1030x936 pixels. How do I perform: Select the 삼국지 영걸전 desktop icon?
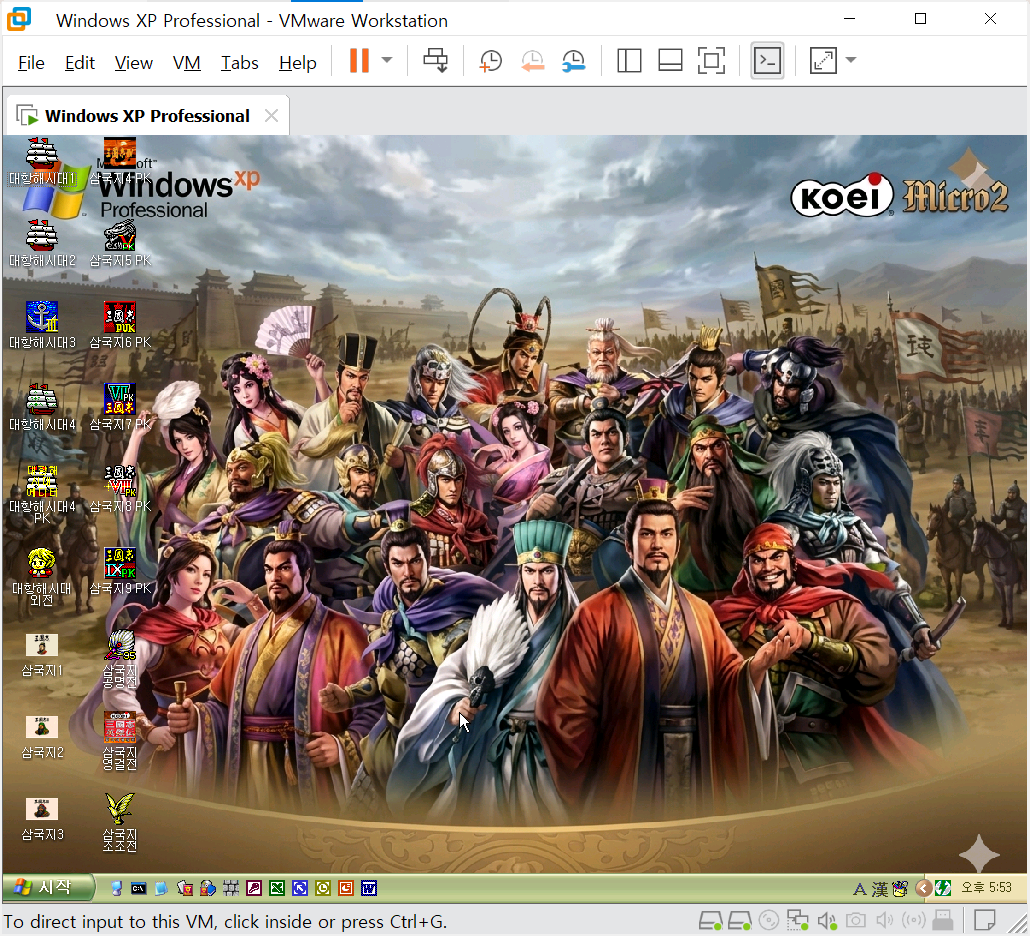click(x=120, y=741)
